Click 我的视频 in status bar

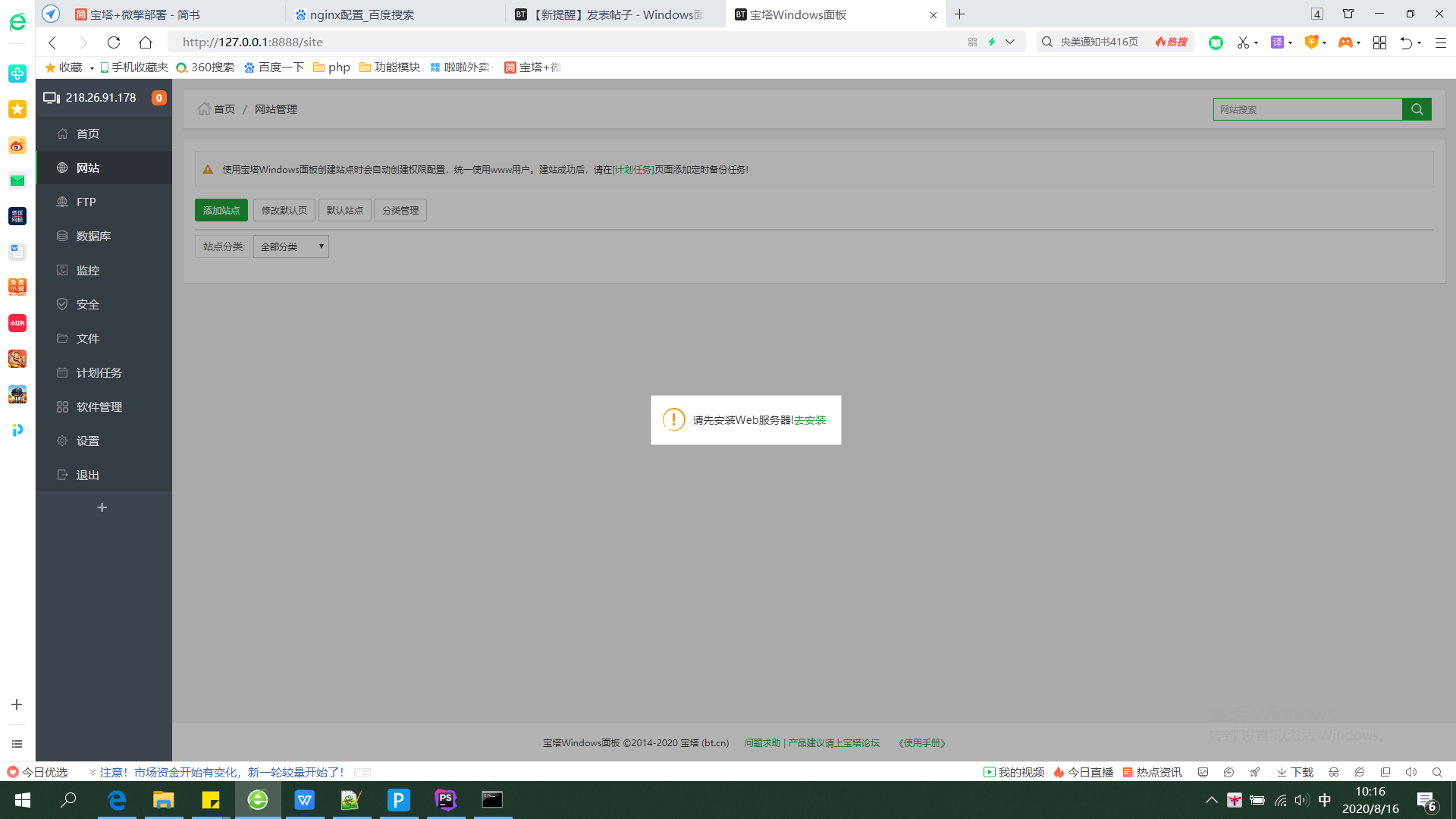coord(1014,772)
